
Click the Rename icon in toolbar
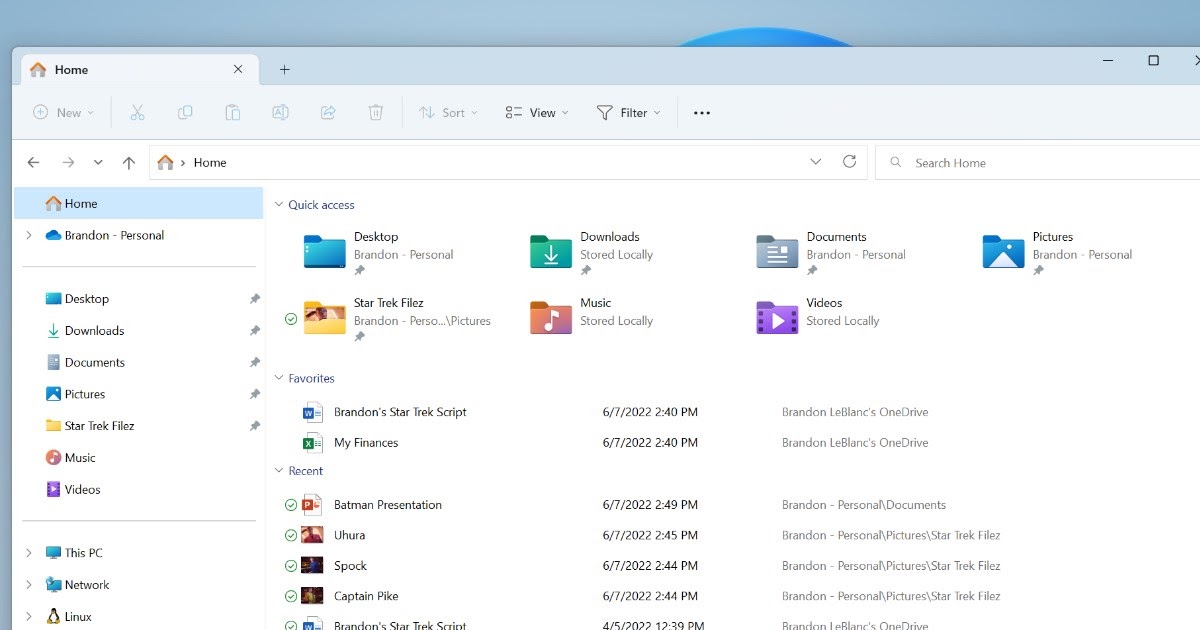(x=280, y=113)
